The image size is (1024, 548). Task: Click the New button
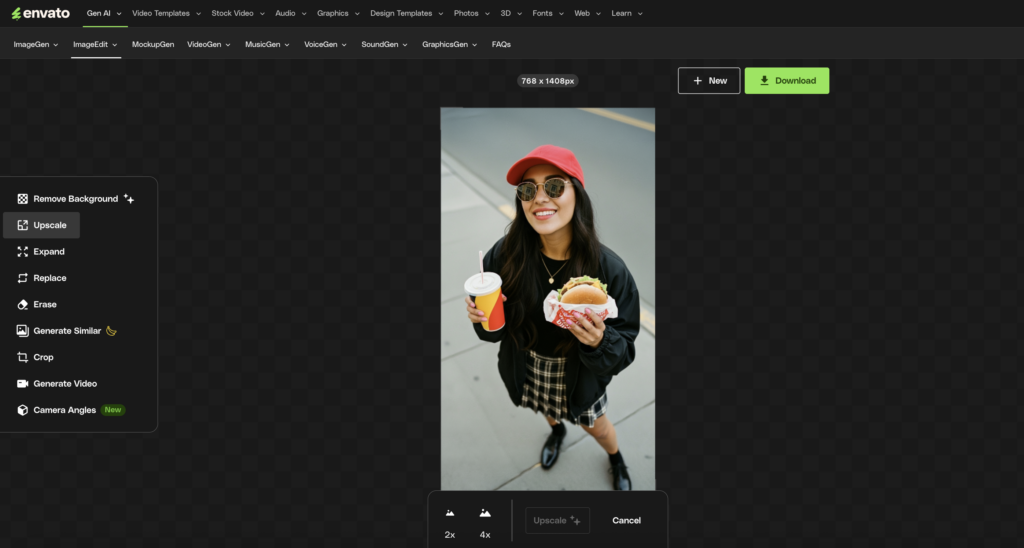(709, 80)
